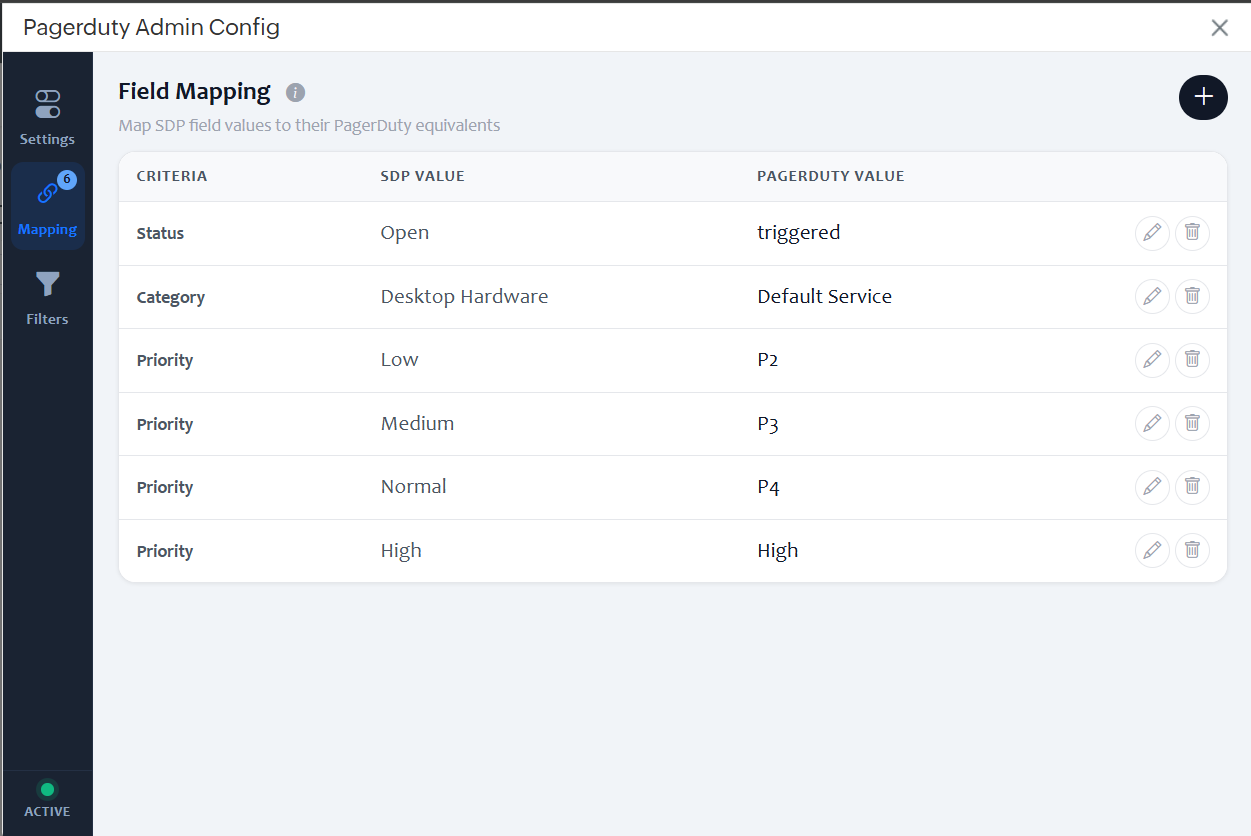1251x836 pixels.
Task: Open the Settings sidebar tab
Action: point(47,118)
